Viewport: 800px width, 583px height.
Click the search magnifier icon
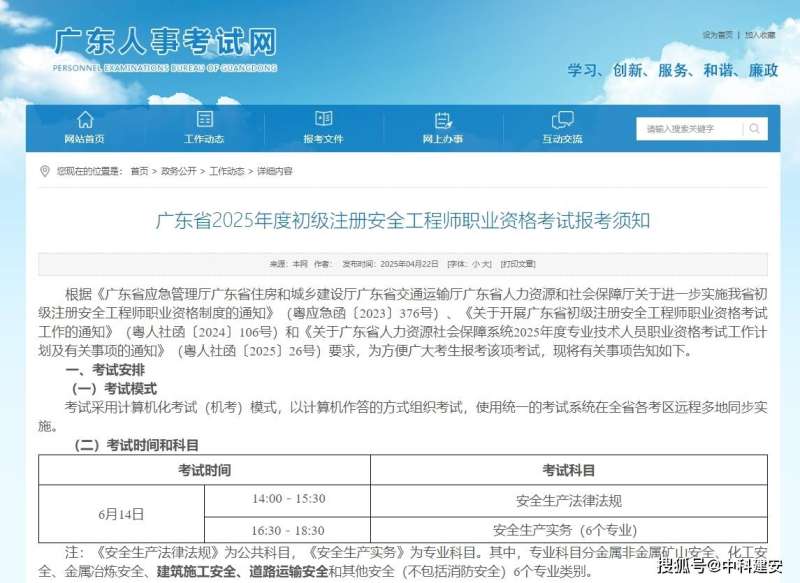pyautogui.click(x=753, y=129)
